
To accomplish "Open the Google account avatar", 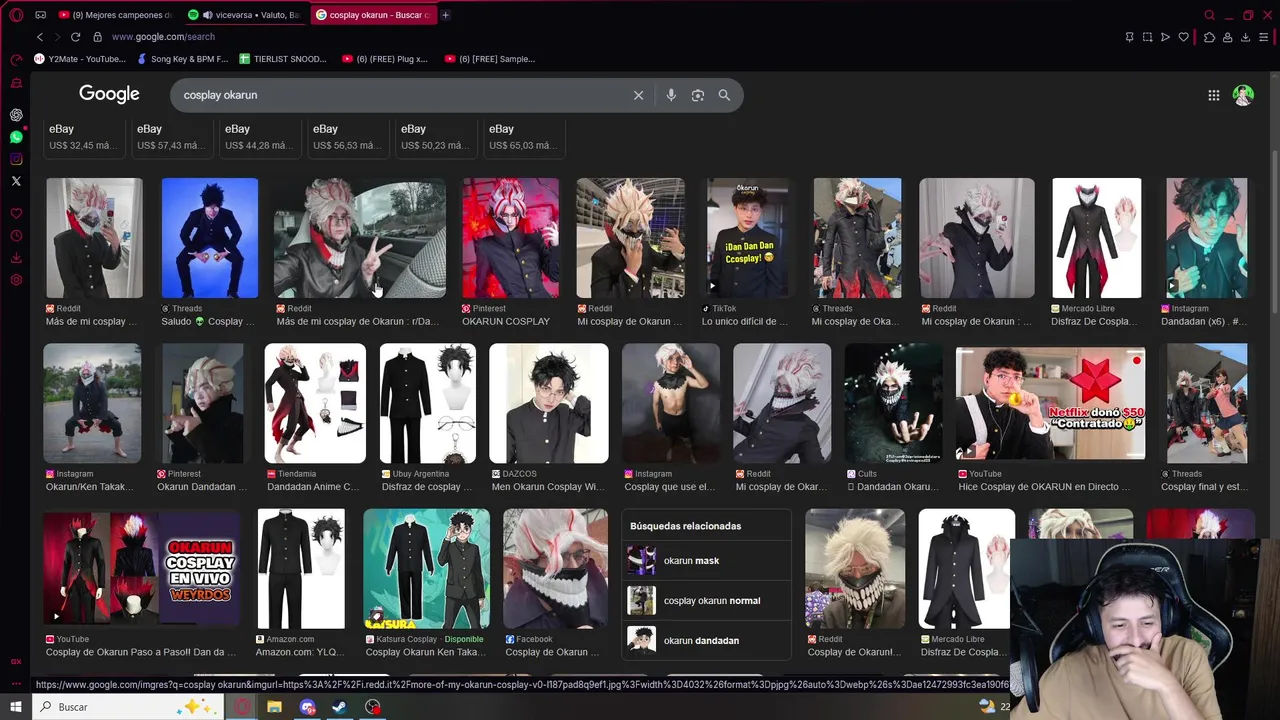I will 1243,95.
